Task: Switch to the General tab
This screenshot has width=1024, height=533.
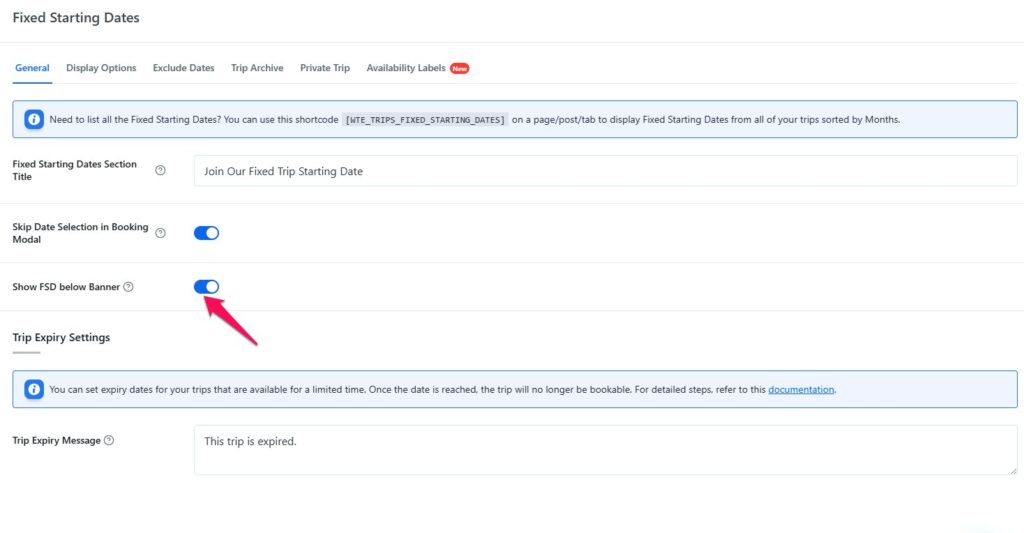Action: pyautogui.click(x=32, y=68)
